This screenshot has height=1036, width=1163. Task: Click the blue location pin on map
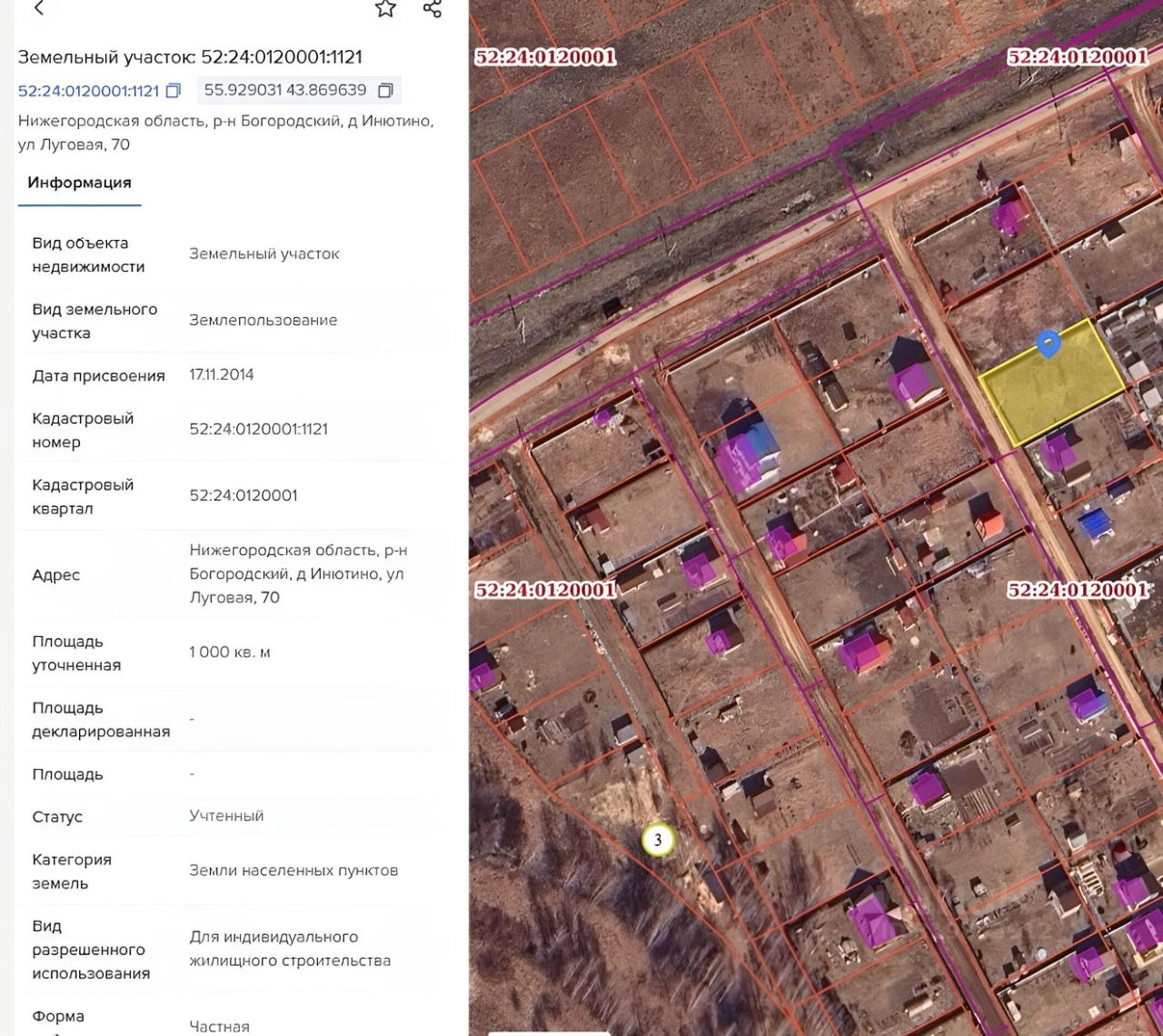(x=1049, y=344)
